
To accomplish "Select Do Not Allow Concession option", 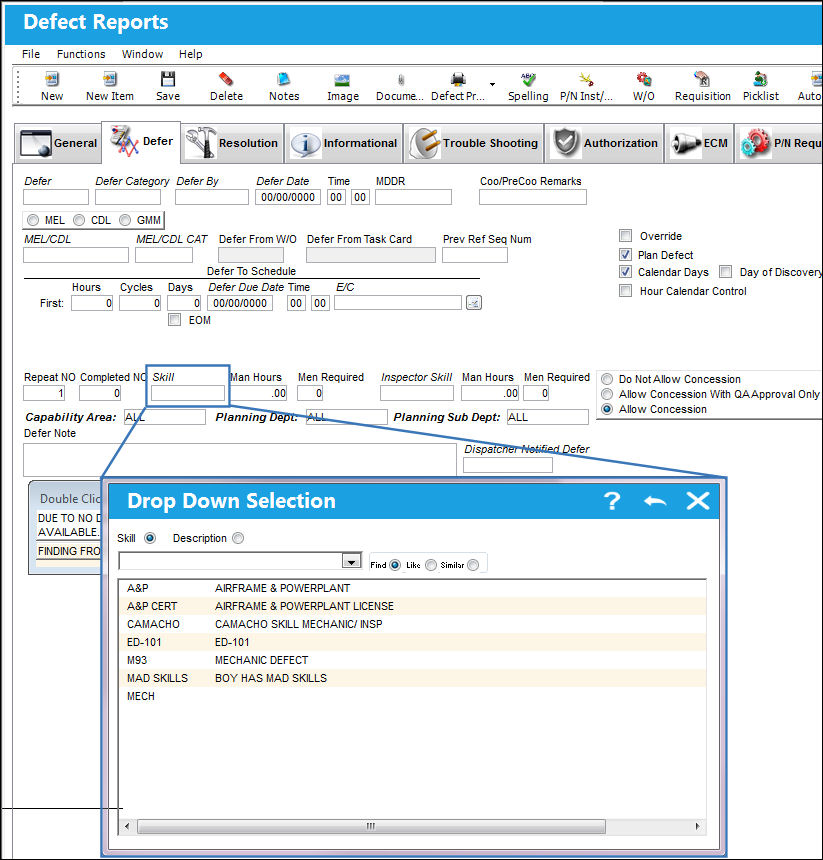I will point(607,379).
